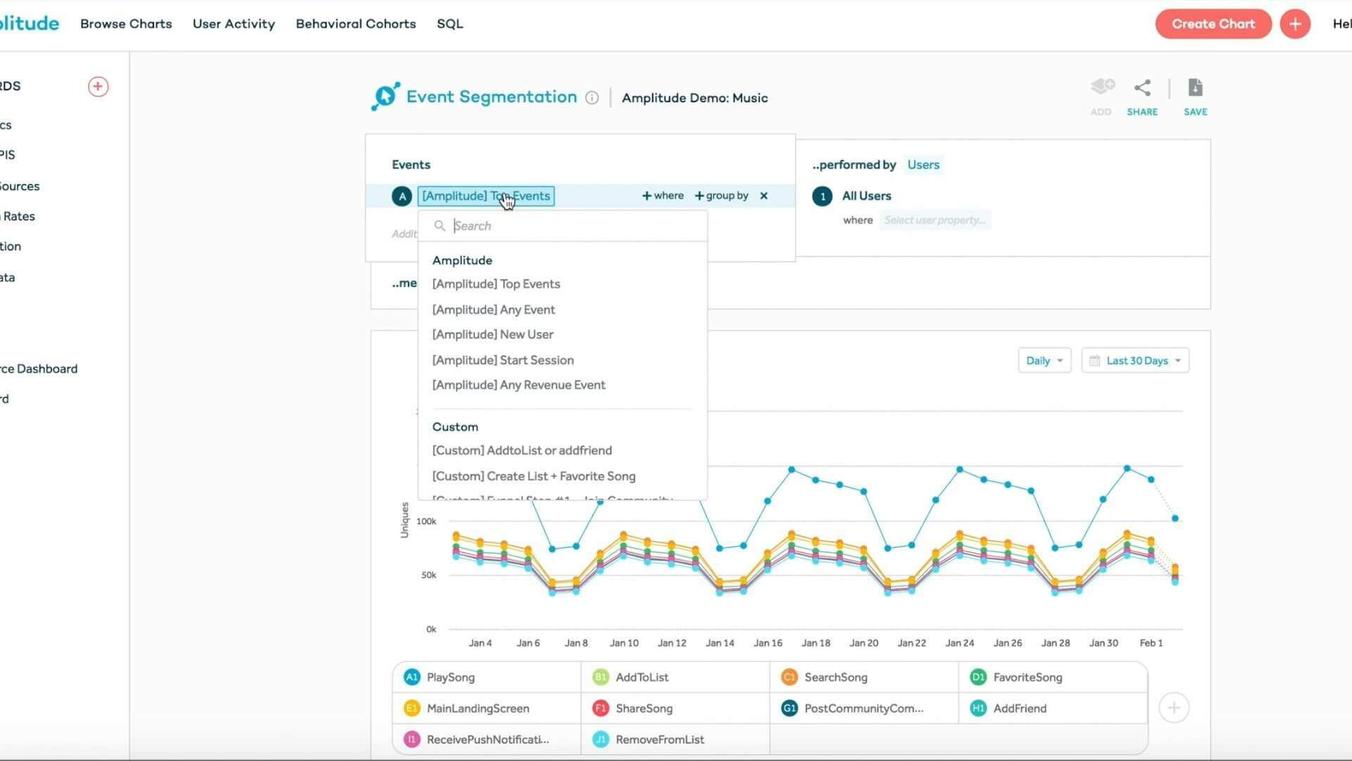This screenshot has height=761, width=1352.
Task: Add a where filter to event A
Action: tap(663, 196)
